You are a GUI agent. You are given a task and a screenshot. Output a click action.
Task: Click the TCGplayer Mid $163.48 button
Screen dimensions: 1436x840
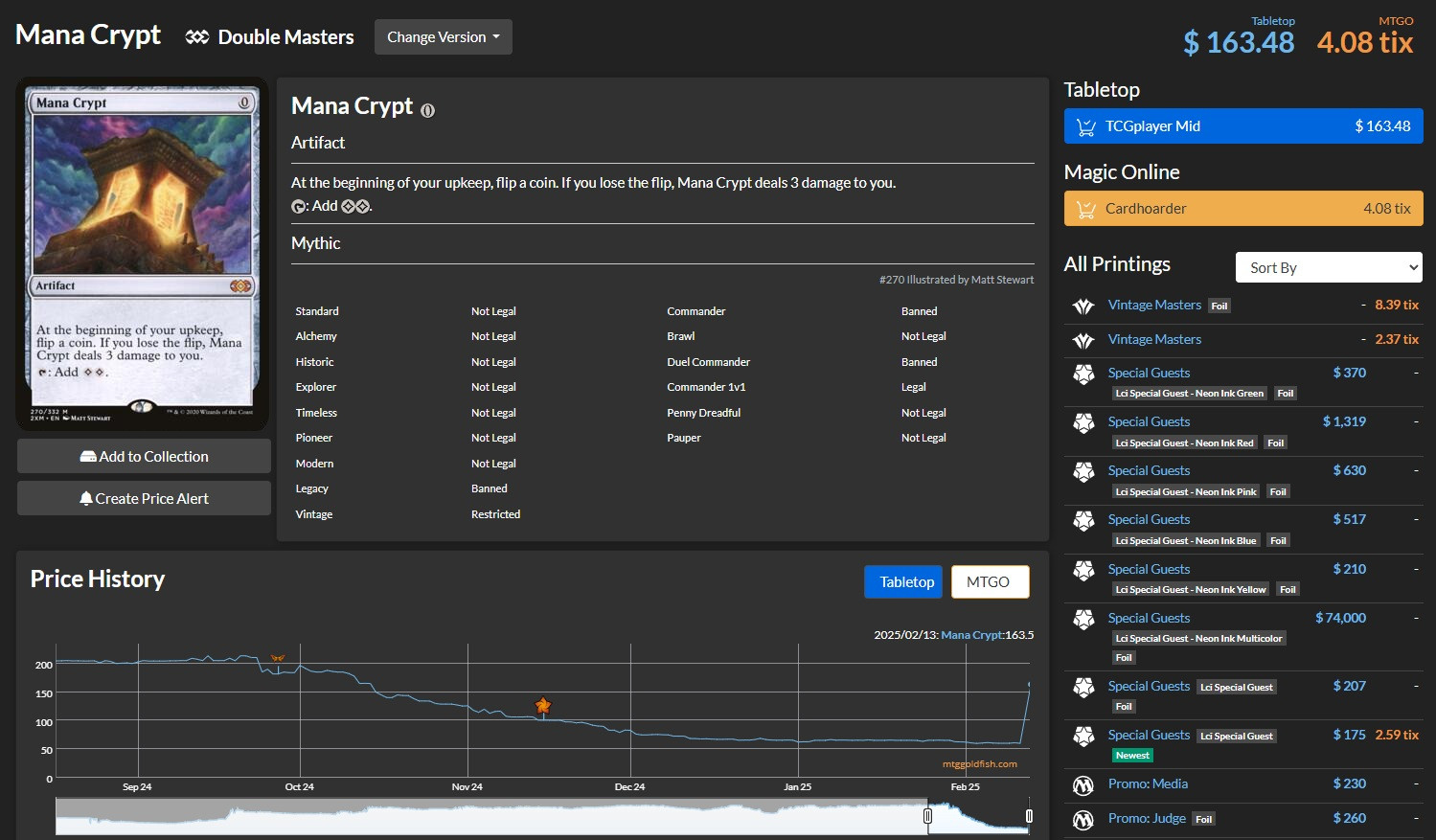1243,126
